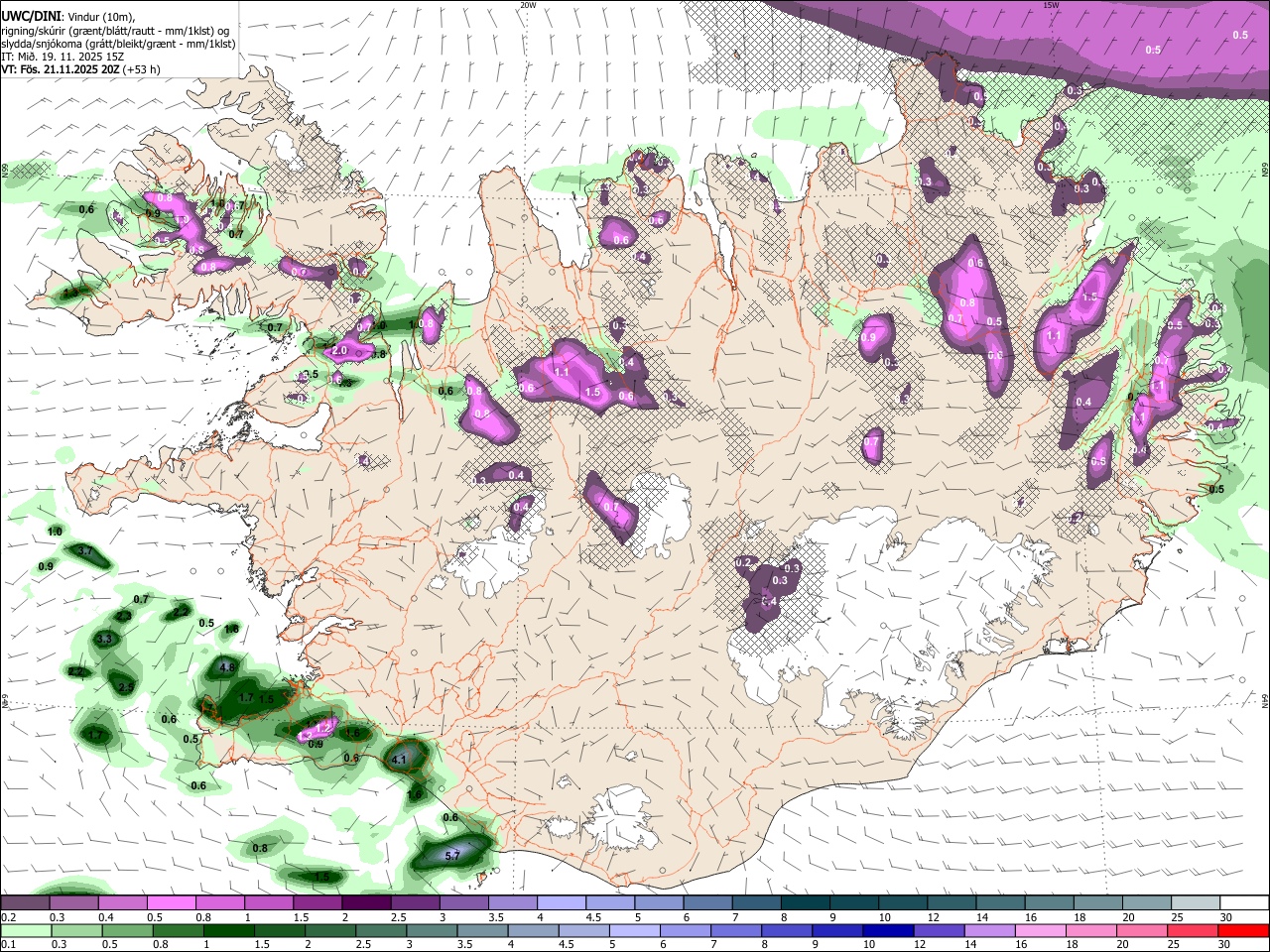This screenshot has width=1270, height=952.
Task: Click the 20W longitude label
Action: point(528,5)
